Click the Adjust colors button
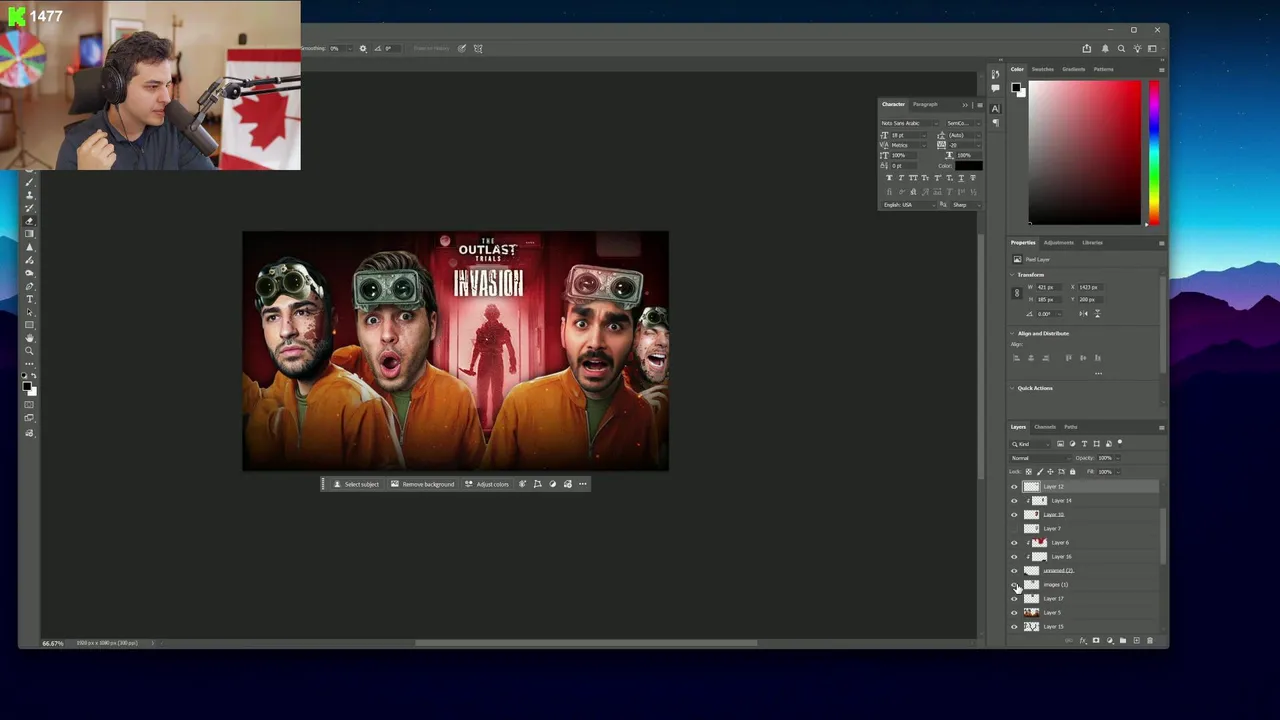1280x720 pixels. (x=487, y=484)
